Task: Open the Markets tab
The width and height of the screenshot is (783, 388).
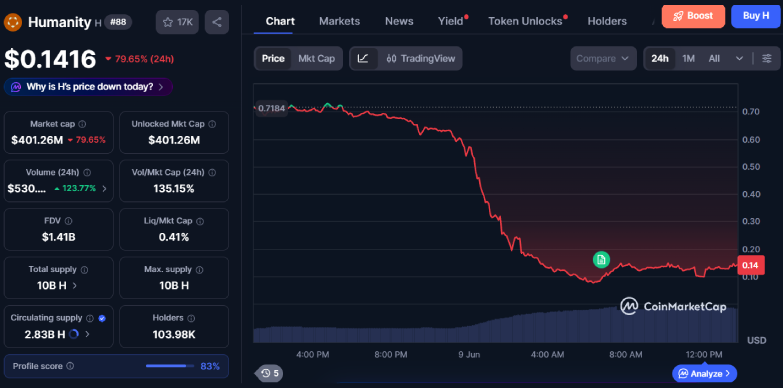Action: pos(340,21)
